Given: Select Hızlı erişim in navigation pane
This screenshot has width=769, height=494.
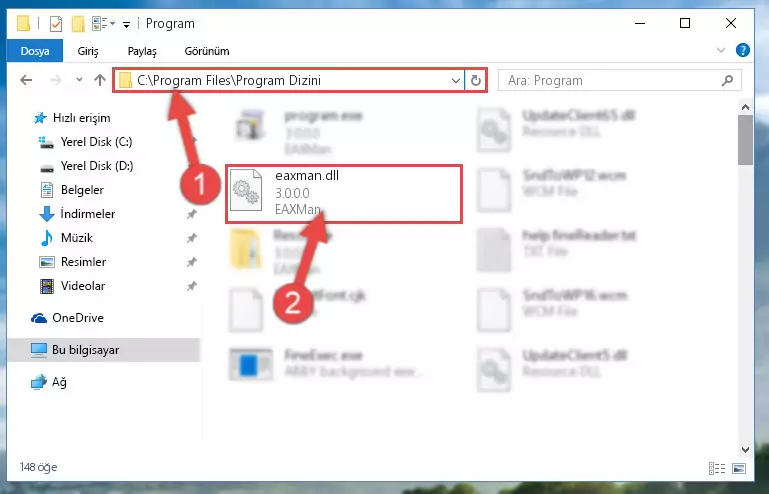Looking at the screenshot, I should tap(72, 118).
